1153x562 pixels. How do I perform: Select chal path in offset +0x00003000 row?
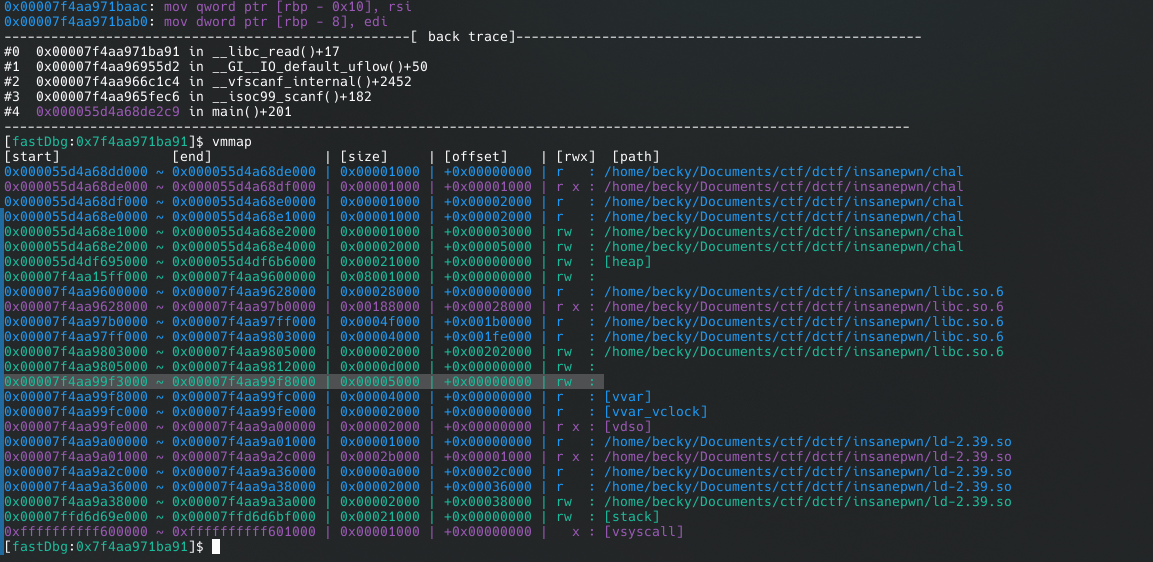point(784,231)
